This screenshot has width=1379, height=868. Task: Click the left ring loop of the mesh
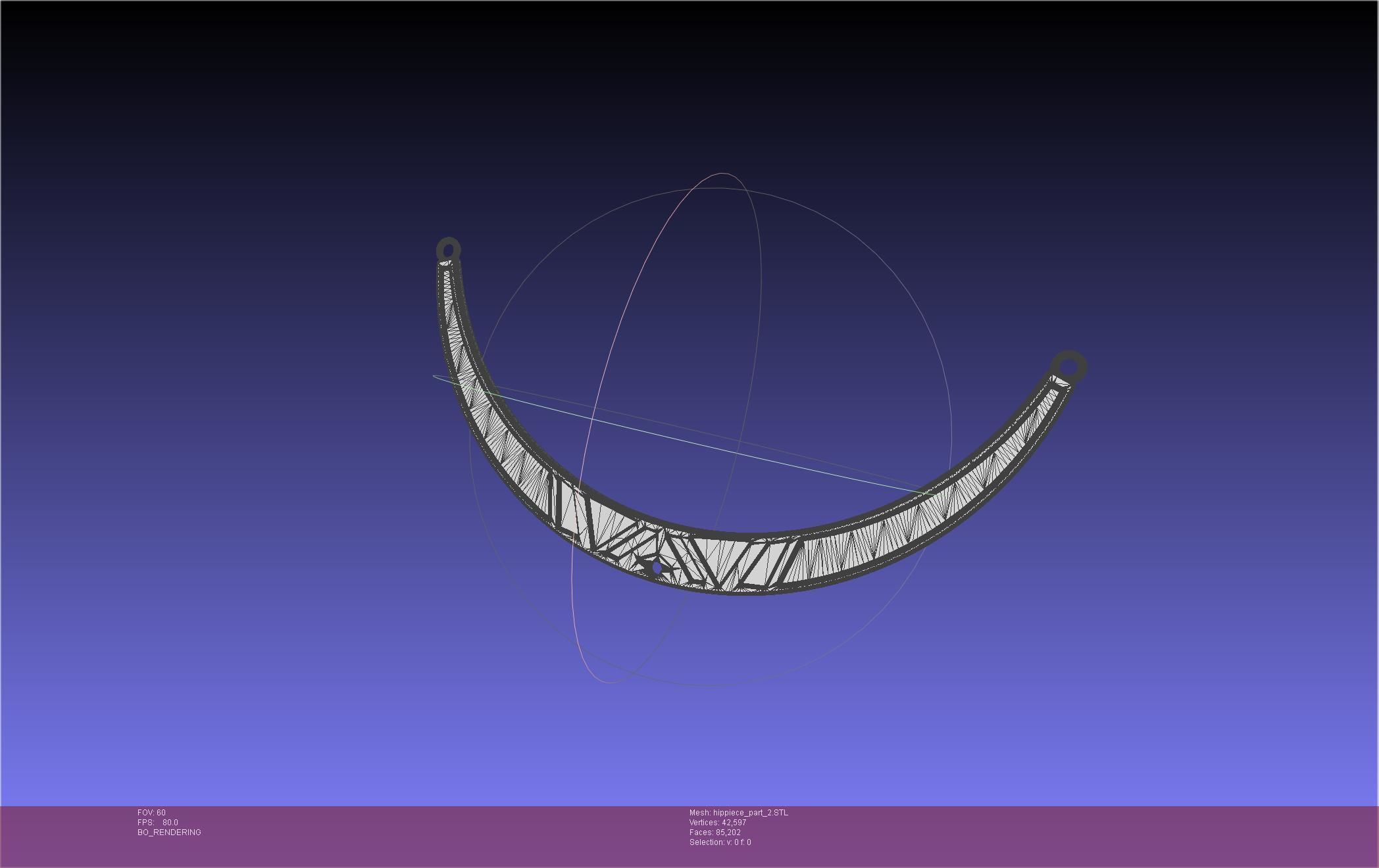click(449, 250)
